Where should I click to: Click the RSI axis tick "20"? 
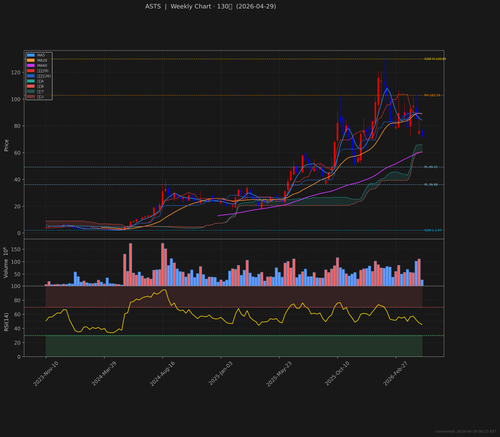(17, 343)
